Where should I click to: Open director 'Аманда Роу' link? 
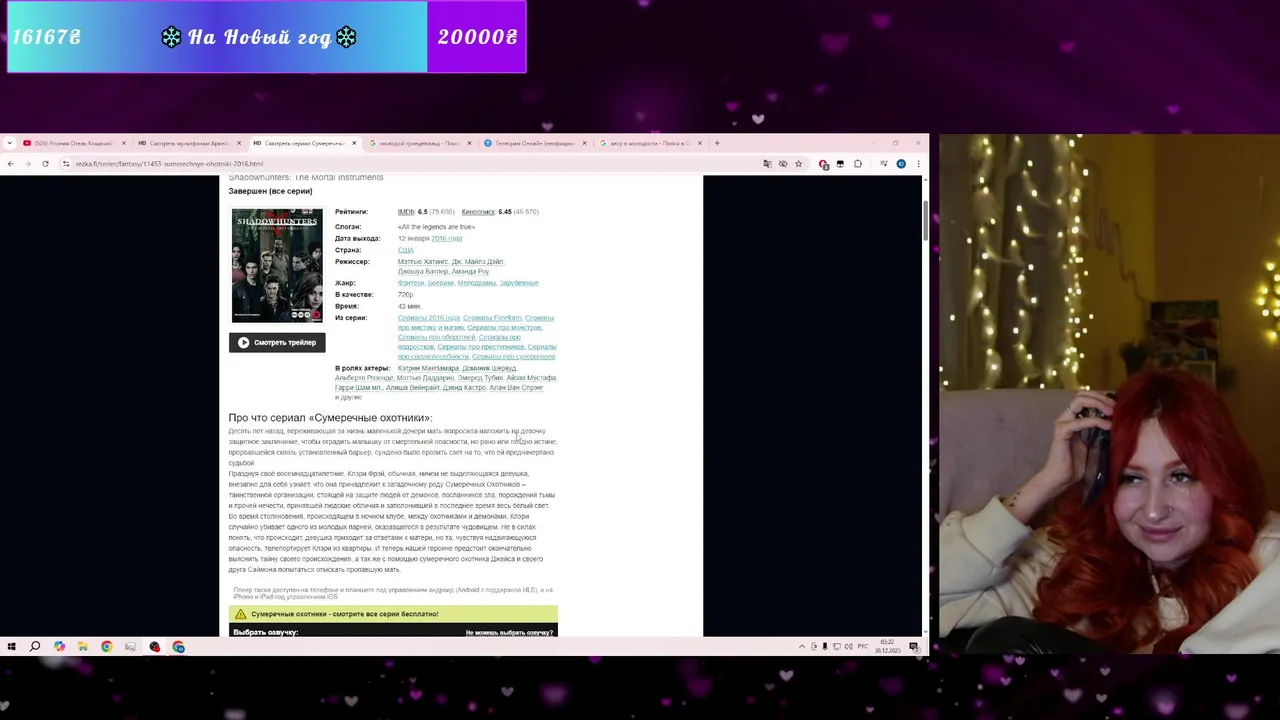[470, 272]
